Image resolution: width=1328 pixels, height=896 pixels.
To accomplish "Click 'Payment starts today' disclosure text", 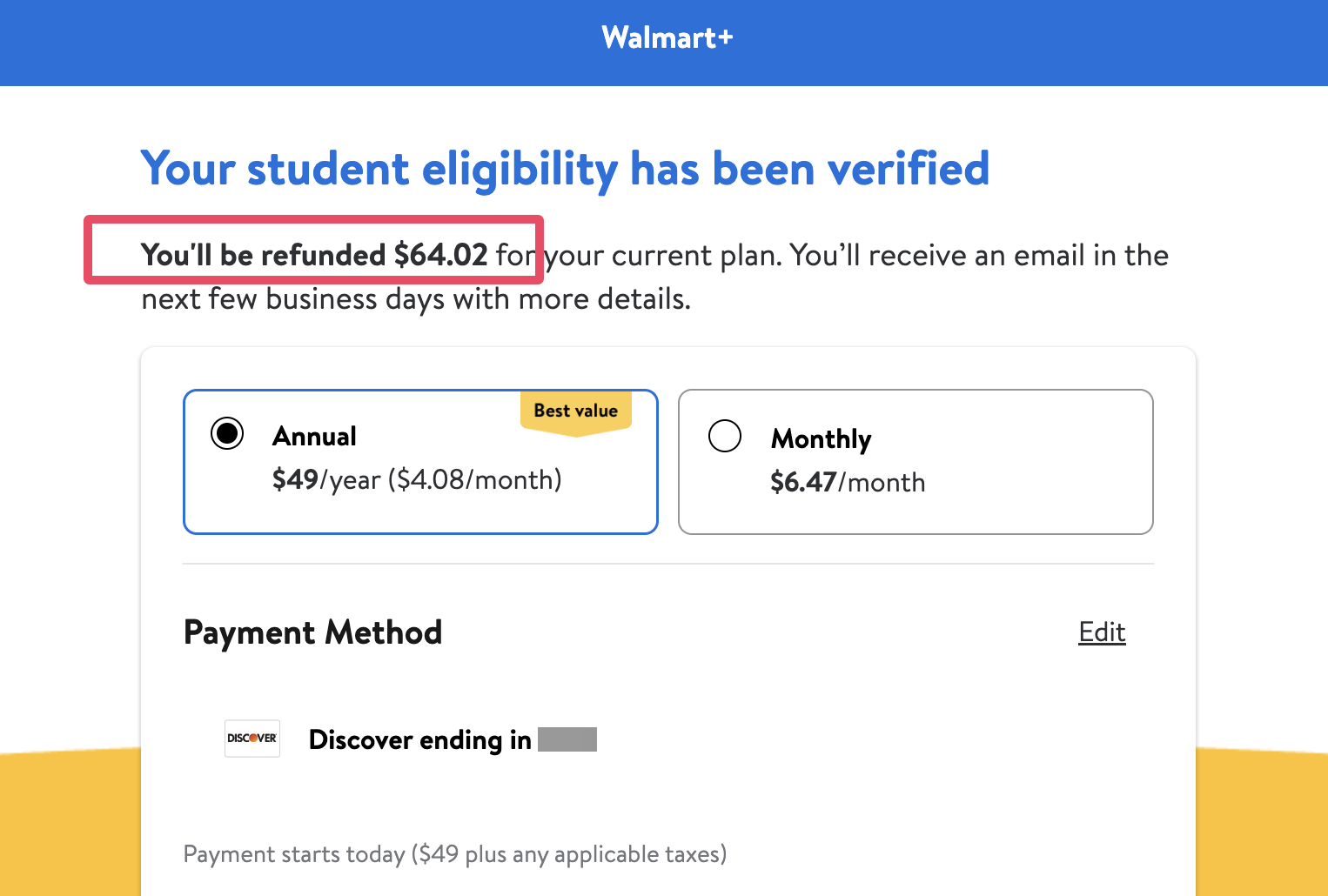I will 454,854.
